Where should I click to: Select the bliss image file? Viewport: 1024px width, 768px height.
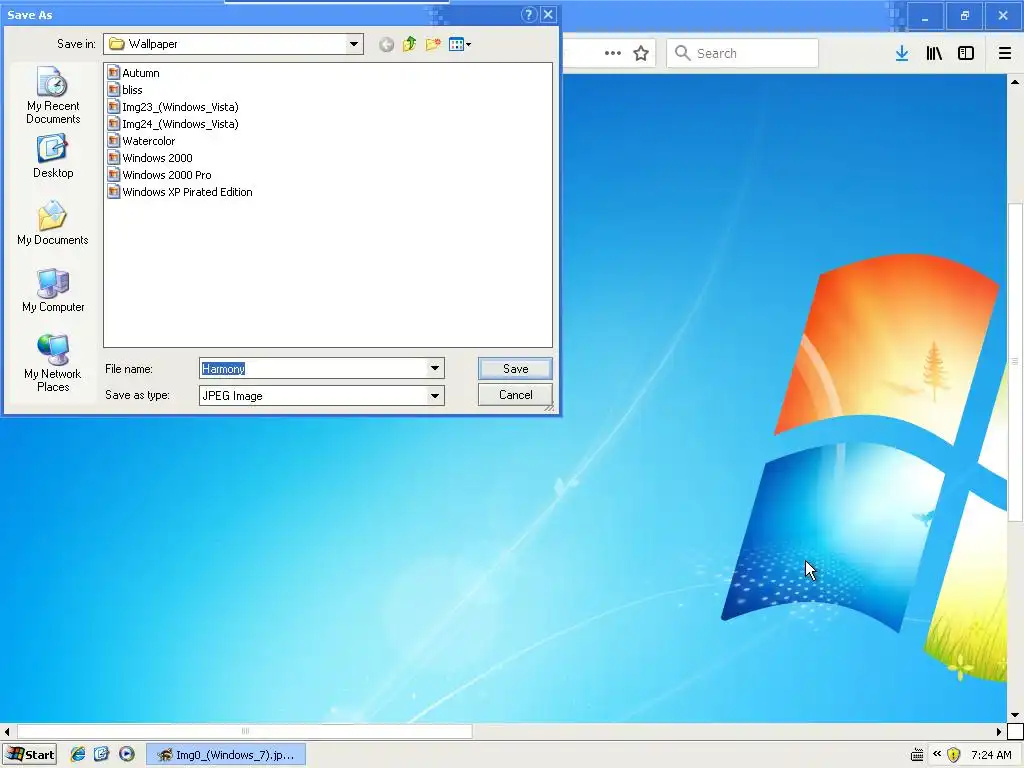pos(125,89)
